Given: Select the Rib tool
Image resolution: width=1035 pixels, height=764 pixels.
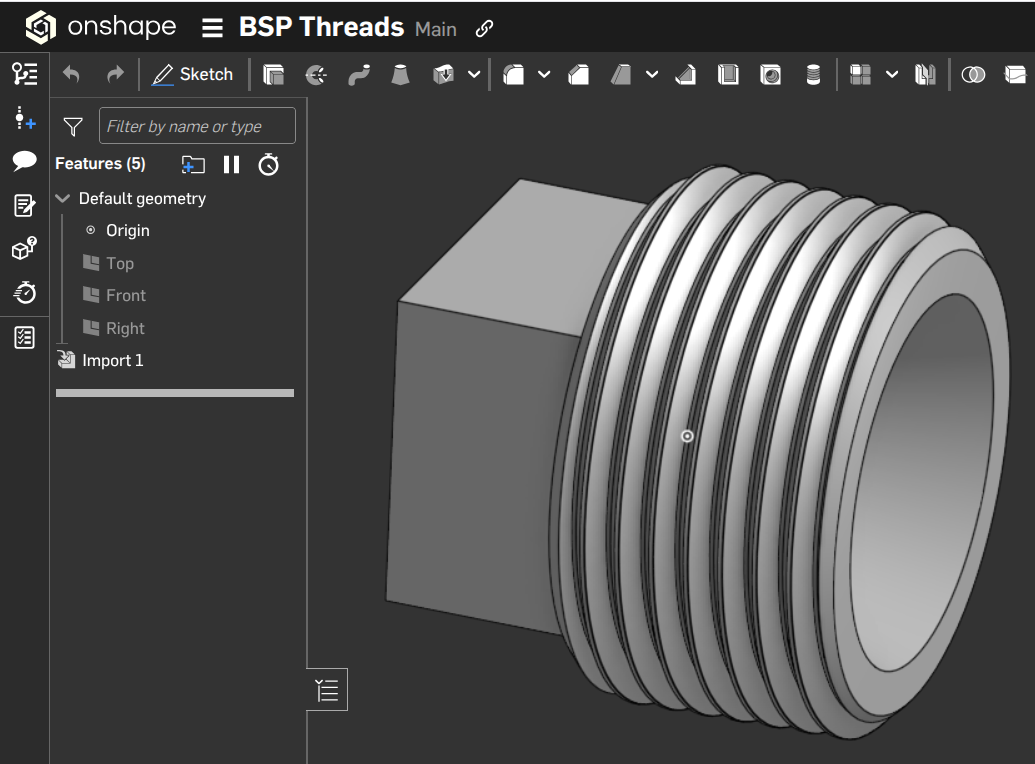Looking at the screenshot, I should pyautogui.click(x=686, y=75).
